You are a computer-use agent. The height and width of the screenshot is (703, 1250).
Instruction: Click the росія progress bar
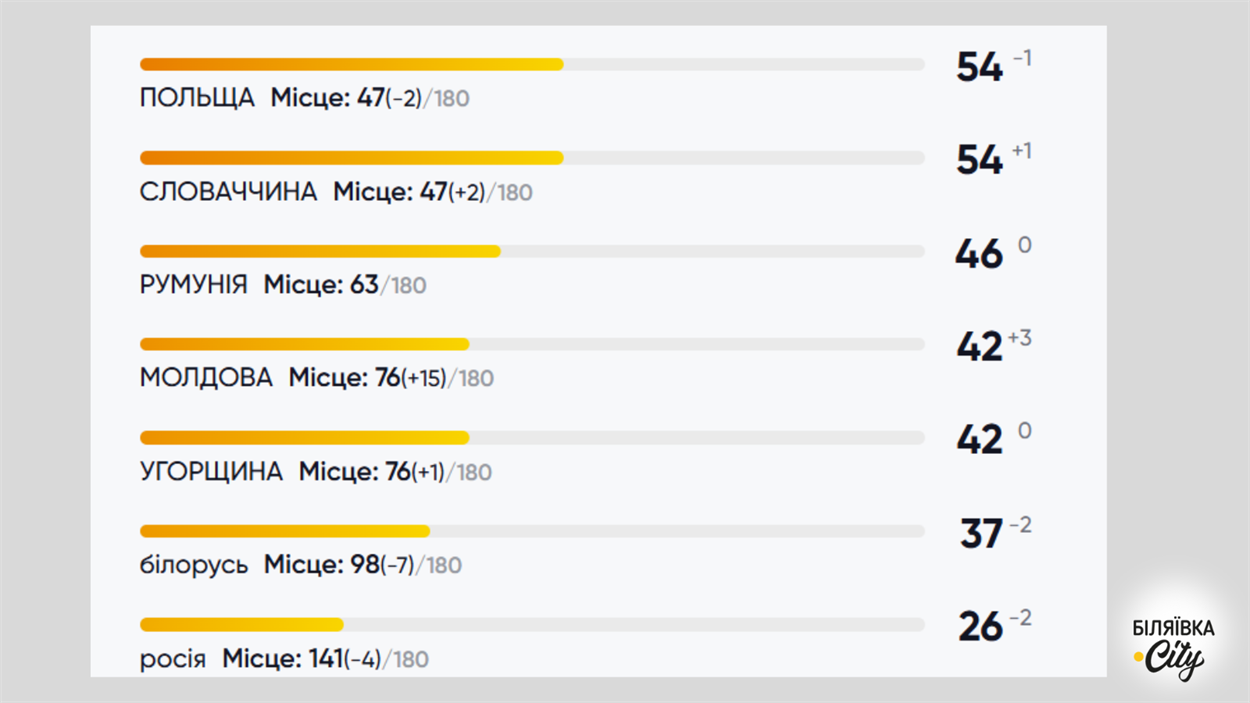tap(532, 625)
